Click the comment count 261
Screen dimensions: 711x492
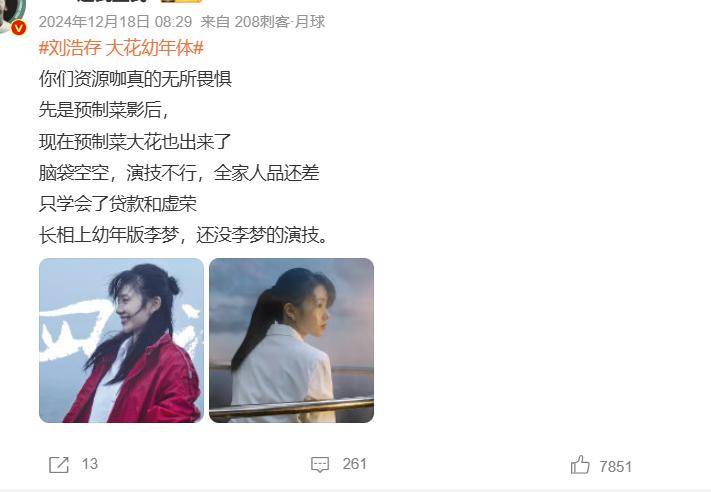tap(355, 464)
